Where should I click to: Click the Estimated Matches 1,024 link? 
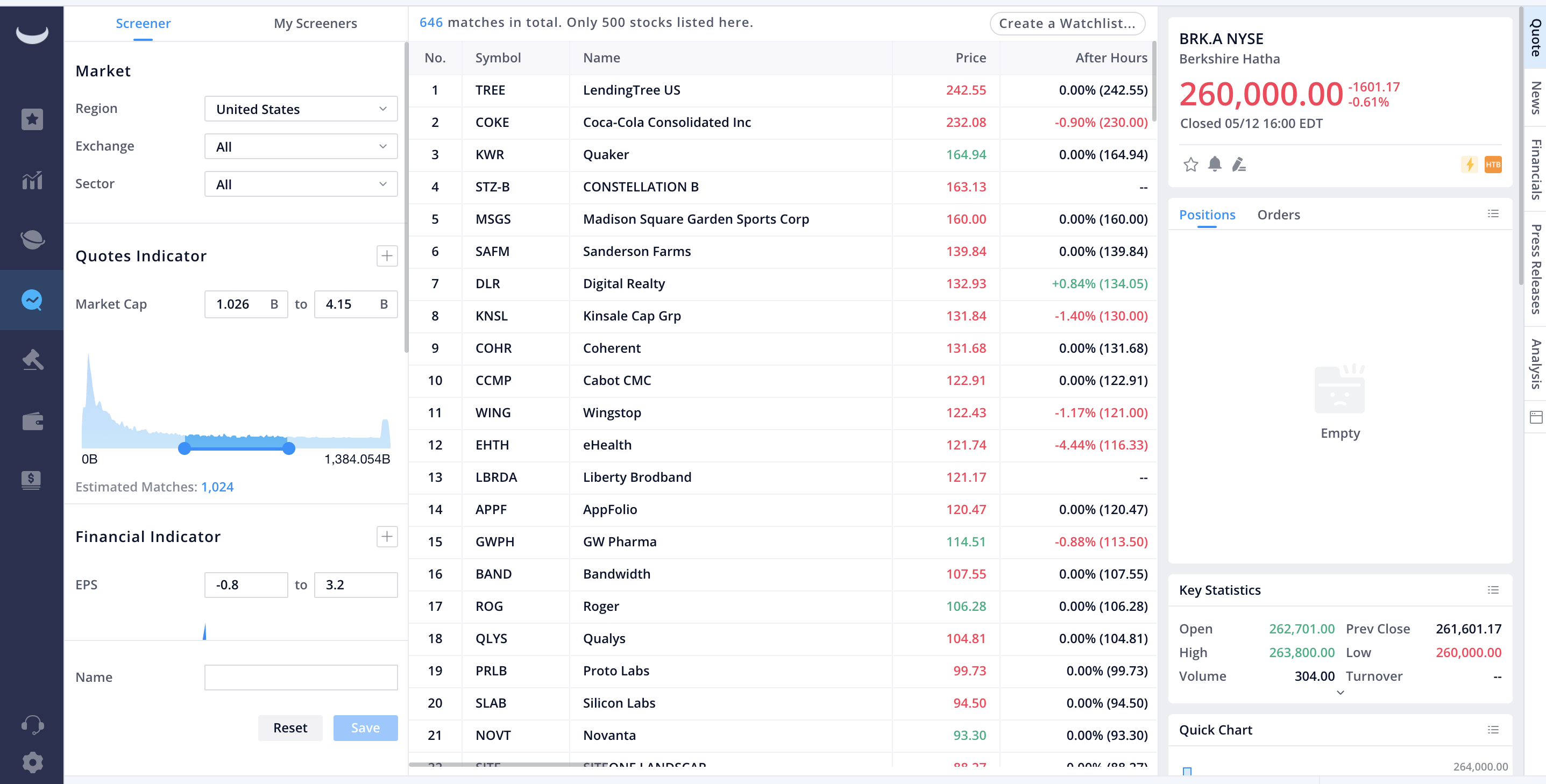coord(217,487)
